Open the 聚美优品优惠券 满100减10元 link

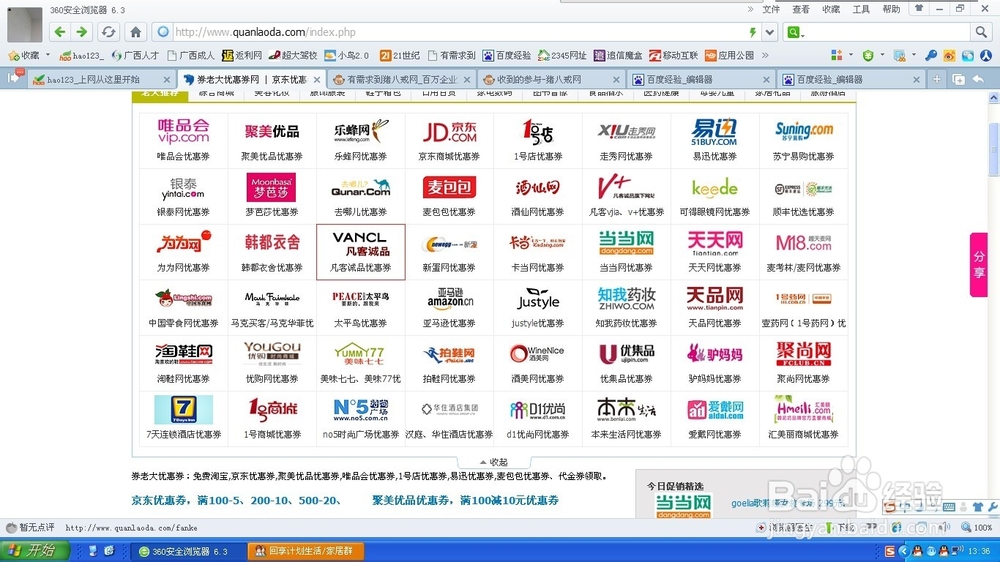click(466, 500)
